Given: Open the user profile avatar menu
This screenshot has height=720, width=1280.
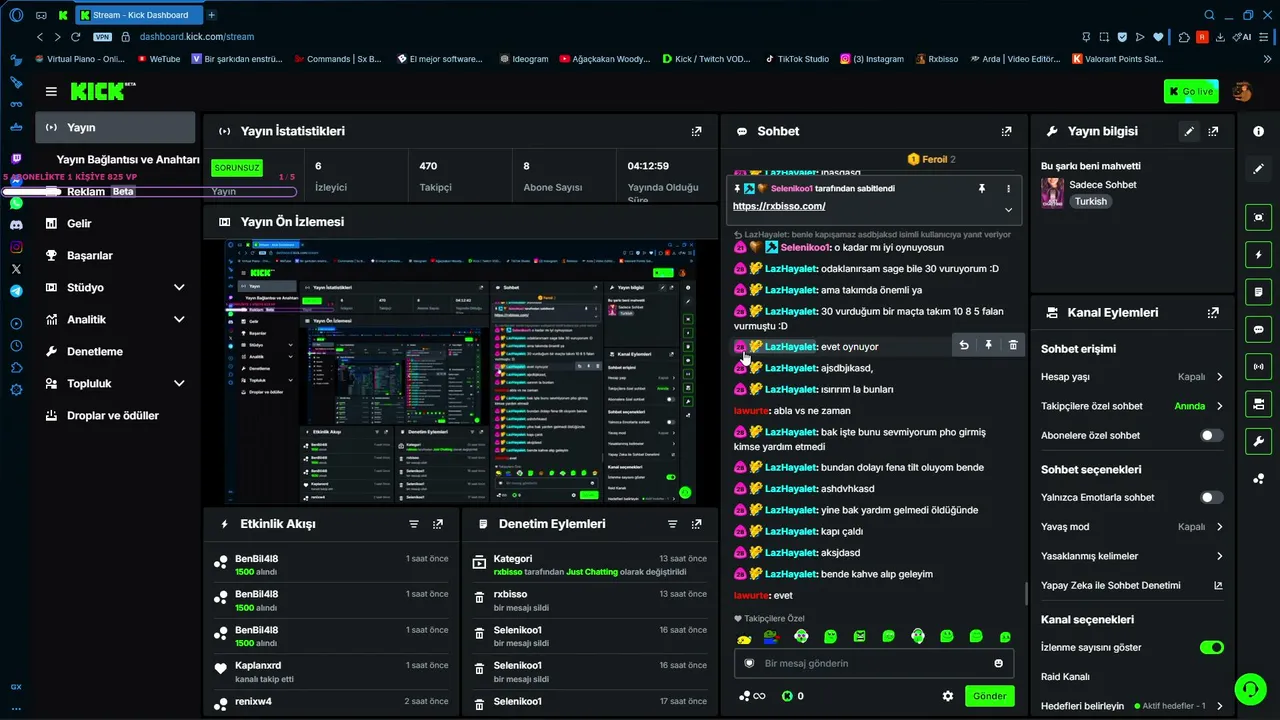Looking at the screenshot, I should pos(1242,92).
